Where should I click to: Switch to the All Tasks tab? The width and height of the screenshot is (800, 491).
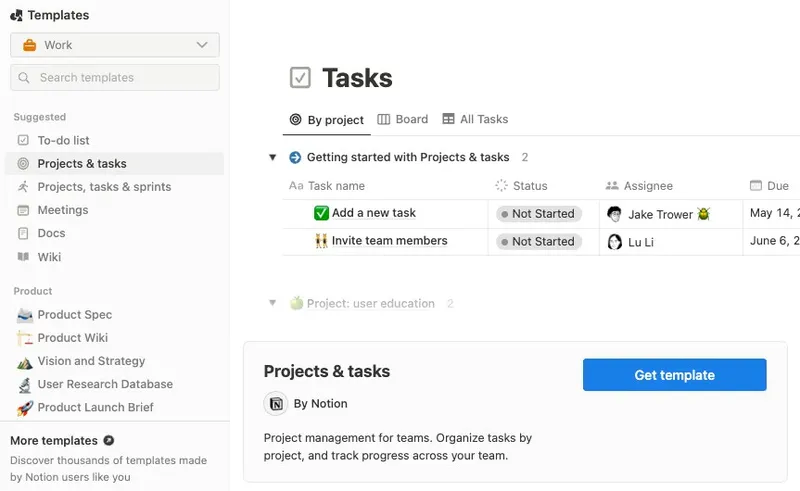pos(475,119)
